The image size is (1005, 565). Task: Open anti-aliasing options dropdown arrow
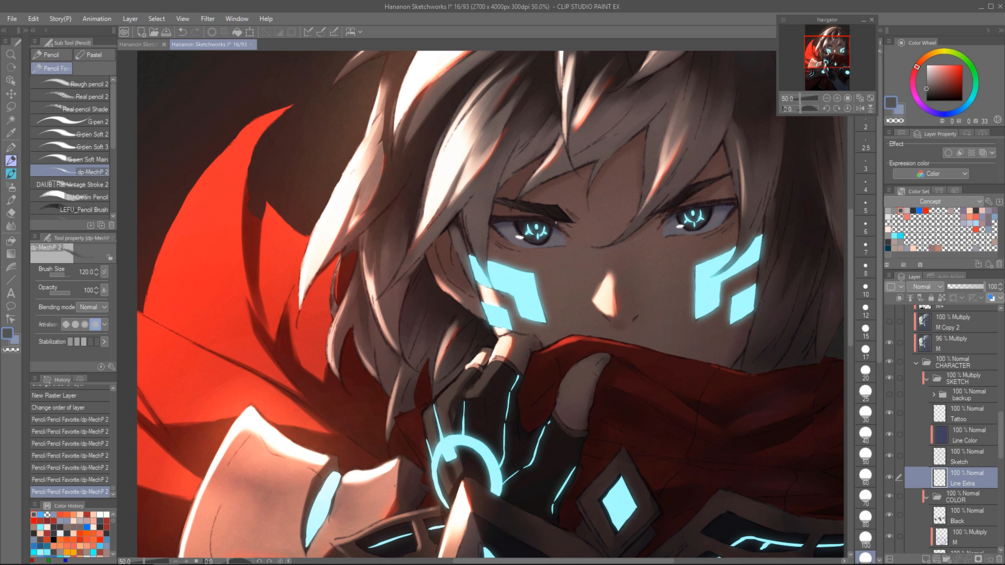104,325
